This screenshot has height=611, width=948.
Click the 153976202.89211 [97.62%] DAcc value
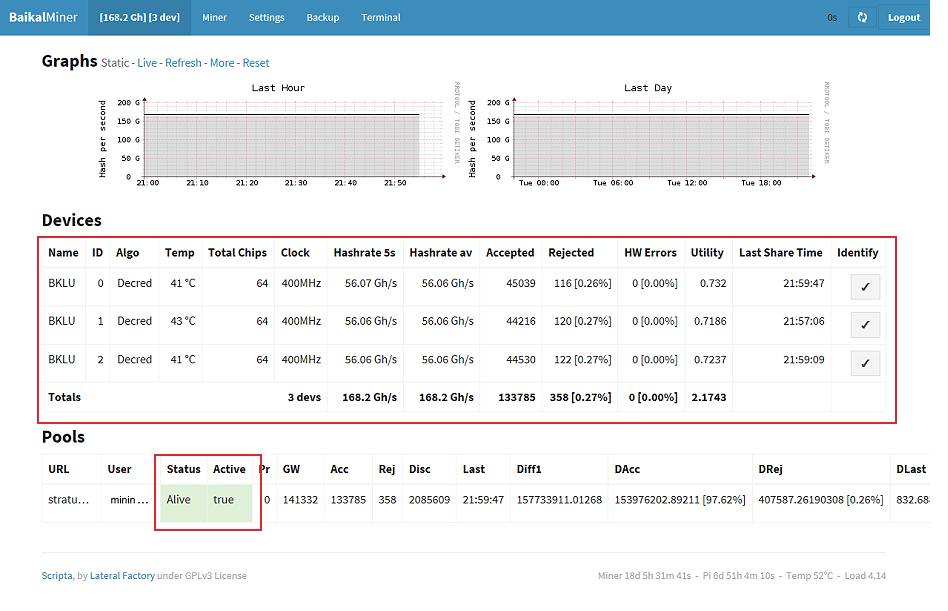click(x=680, y=500)
